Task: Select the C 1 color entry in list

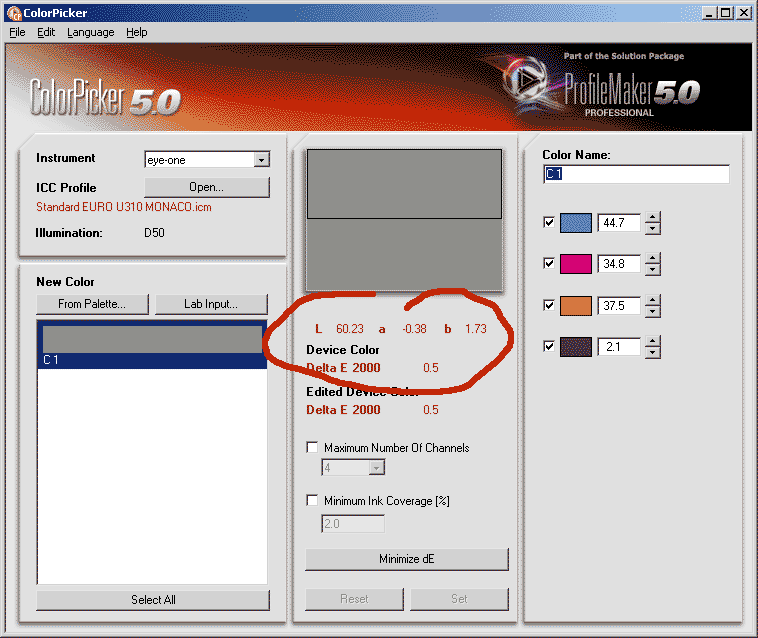Action: 152,345
